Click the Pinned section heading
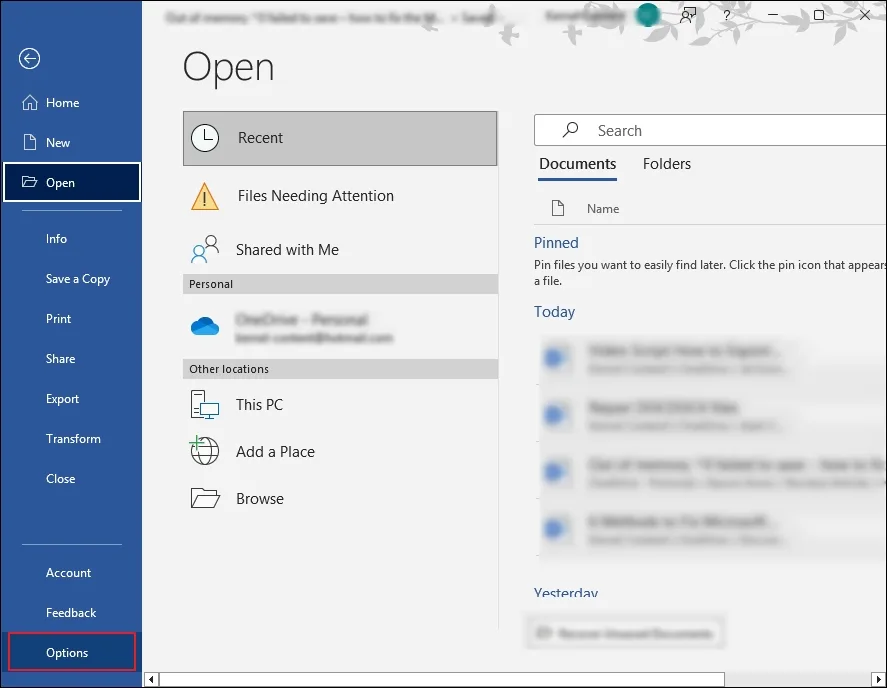 click(x=556, y=243)
